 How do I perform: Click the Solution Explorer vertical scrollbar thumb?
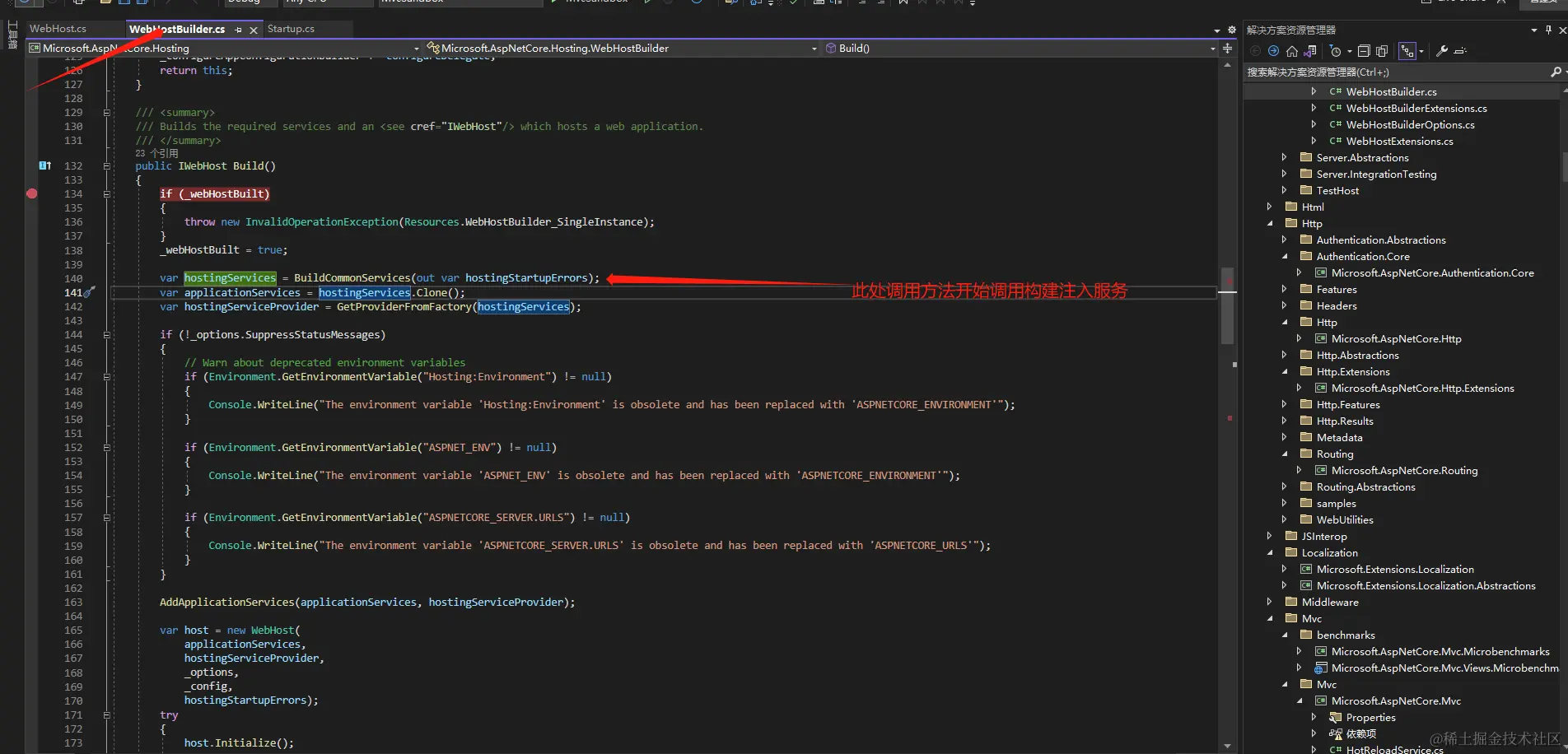(x=1565, y=166)
